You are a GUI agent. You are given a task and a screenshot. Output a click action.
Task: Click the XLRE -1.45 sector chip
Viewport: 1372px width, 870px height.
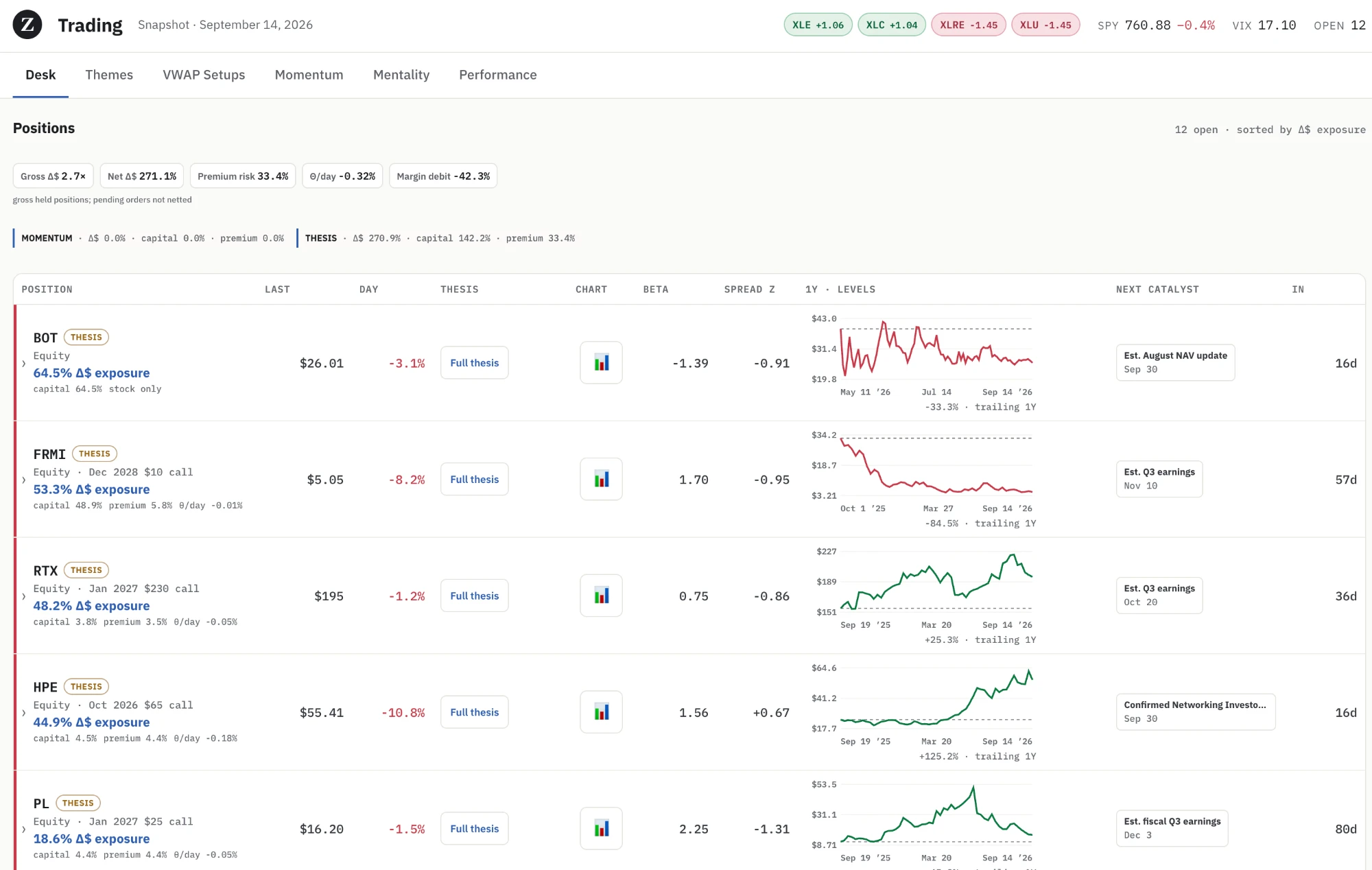[969, 25]
